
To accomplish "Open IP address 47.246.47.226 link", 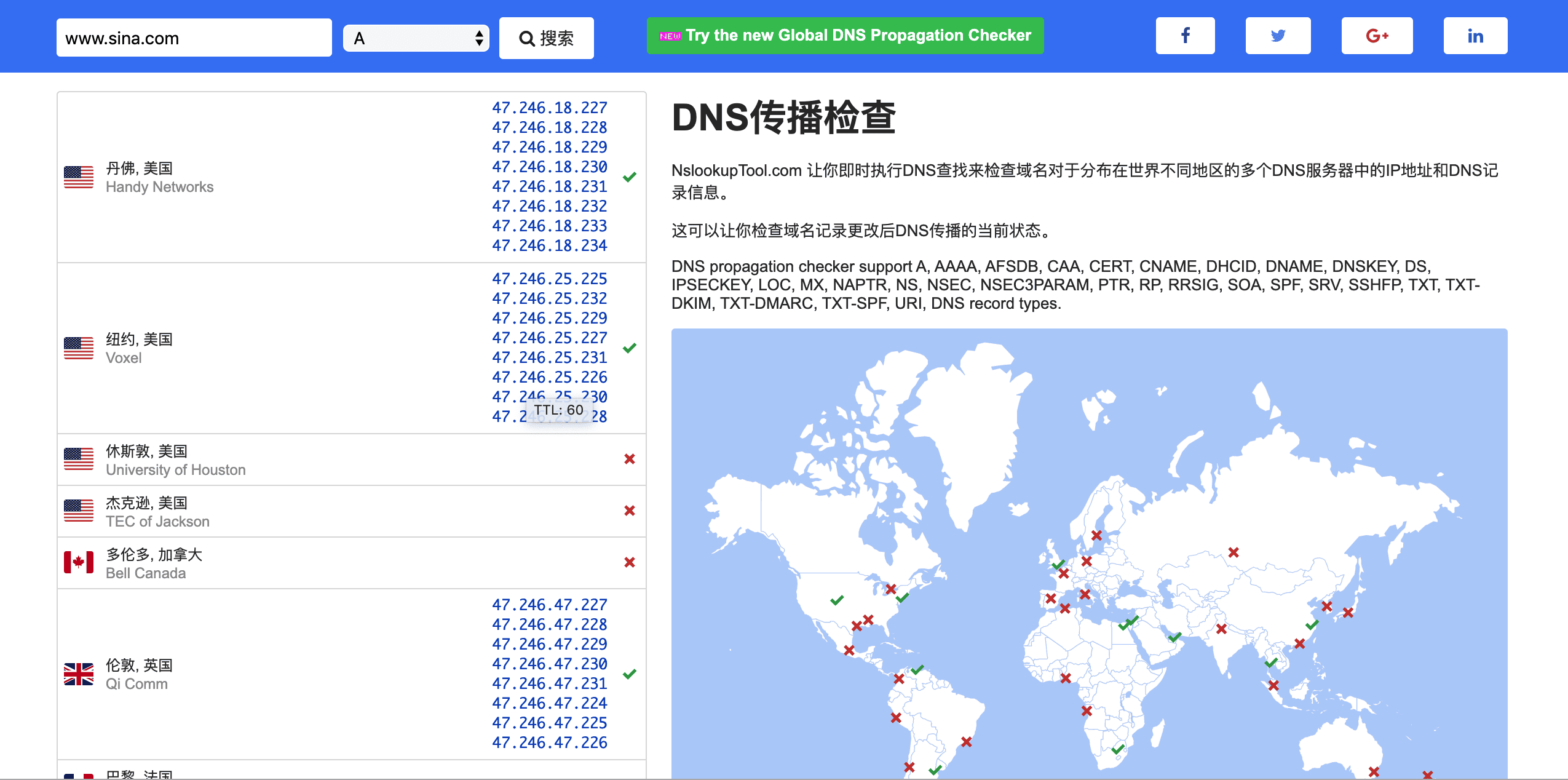I will pos(549,742).
